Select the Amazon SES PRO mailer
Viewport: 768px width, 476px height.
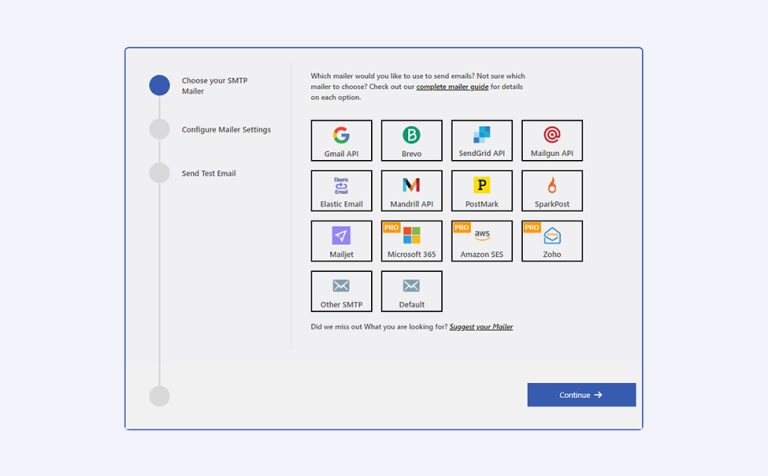(x=482, y=241)
